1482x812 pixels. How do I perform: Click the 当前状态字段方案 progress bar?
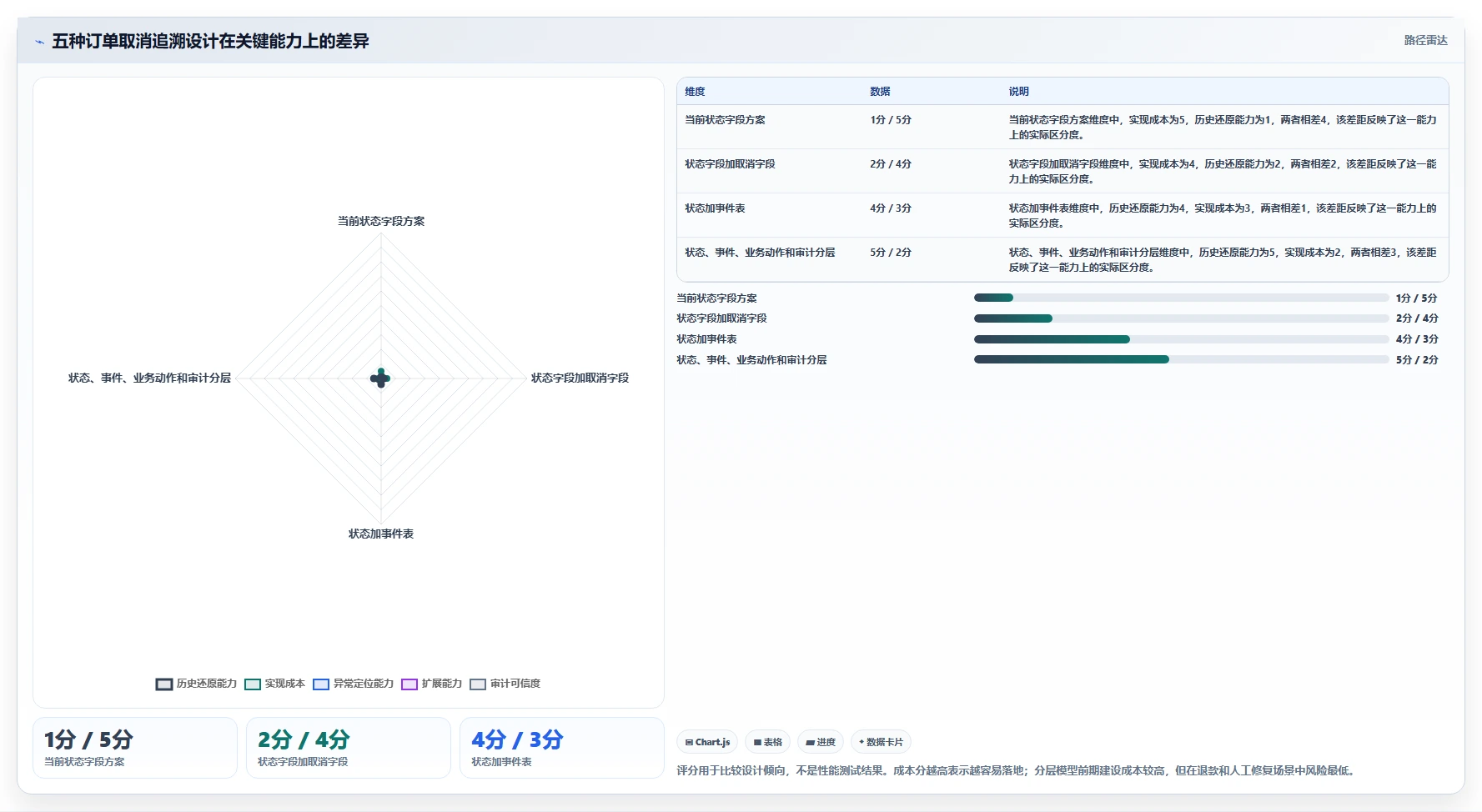tap(1181, 298)
